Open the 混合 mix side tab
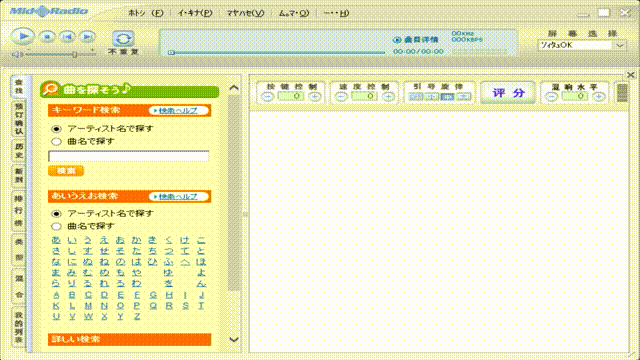 click(19, 287)
